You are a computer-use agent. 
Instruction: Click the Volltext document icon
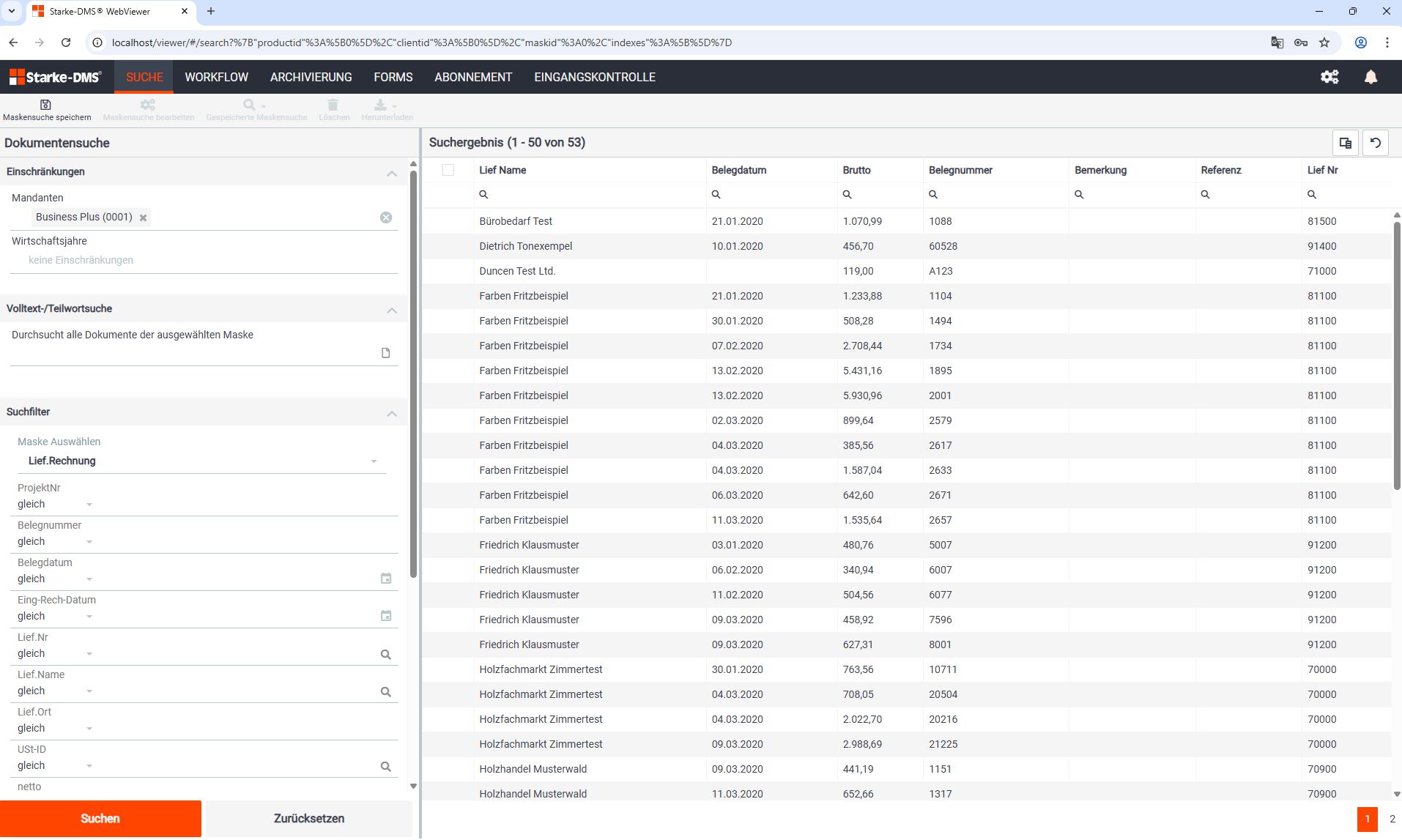[386, 353]
